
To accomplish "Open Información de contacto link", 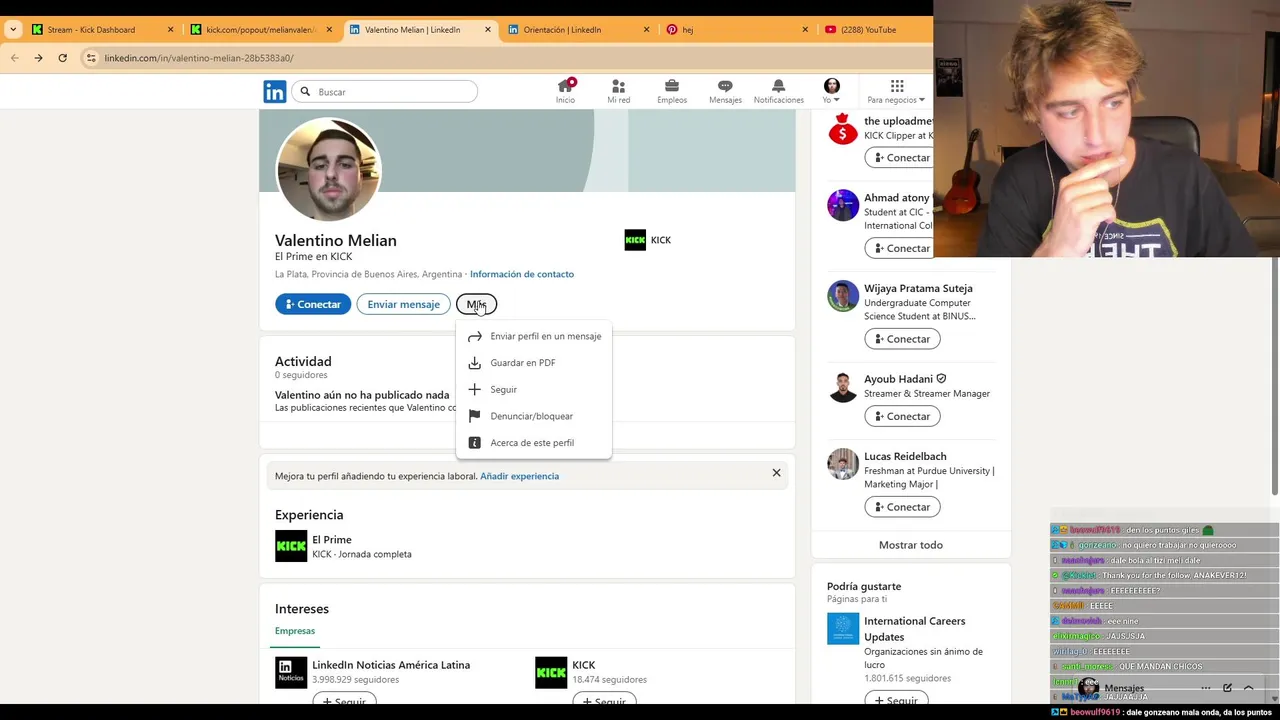I will point(522,274).
